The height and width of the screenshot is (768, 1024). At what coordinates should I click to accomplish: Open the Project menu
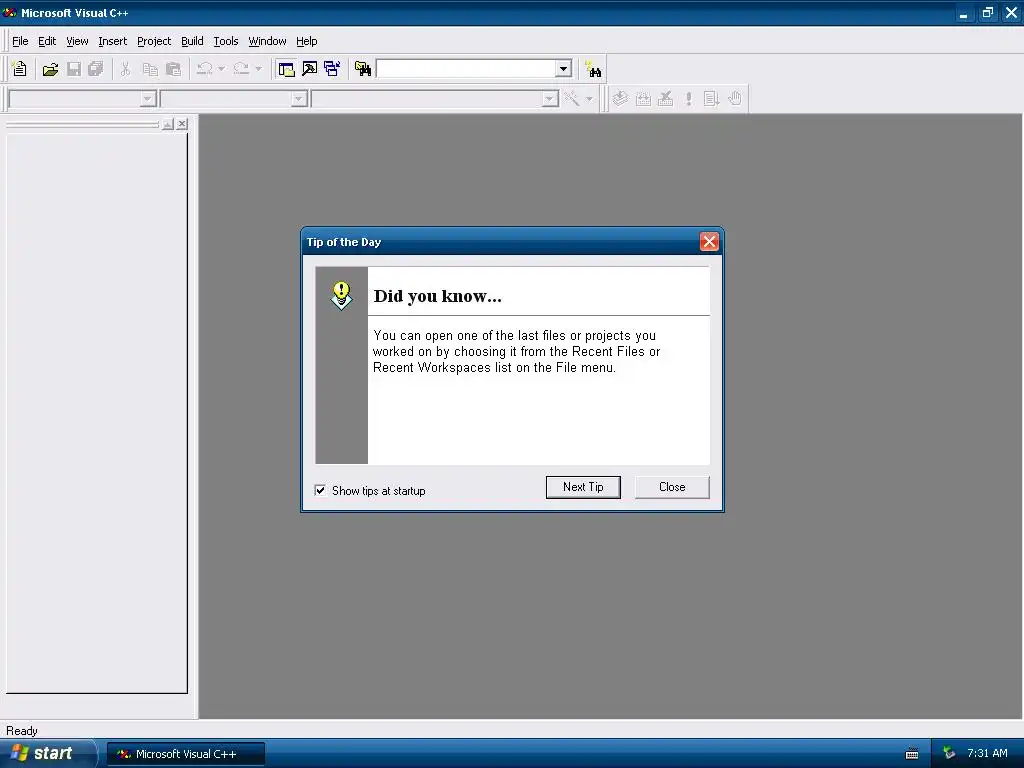154,41
